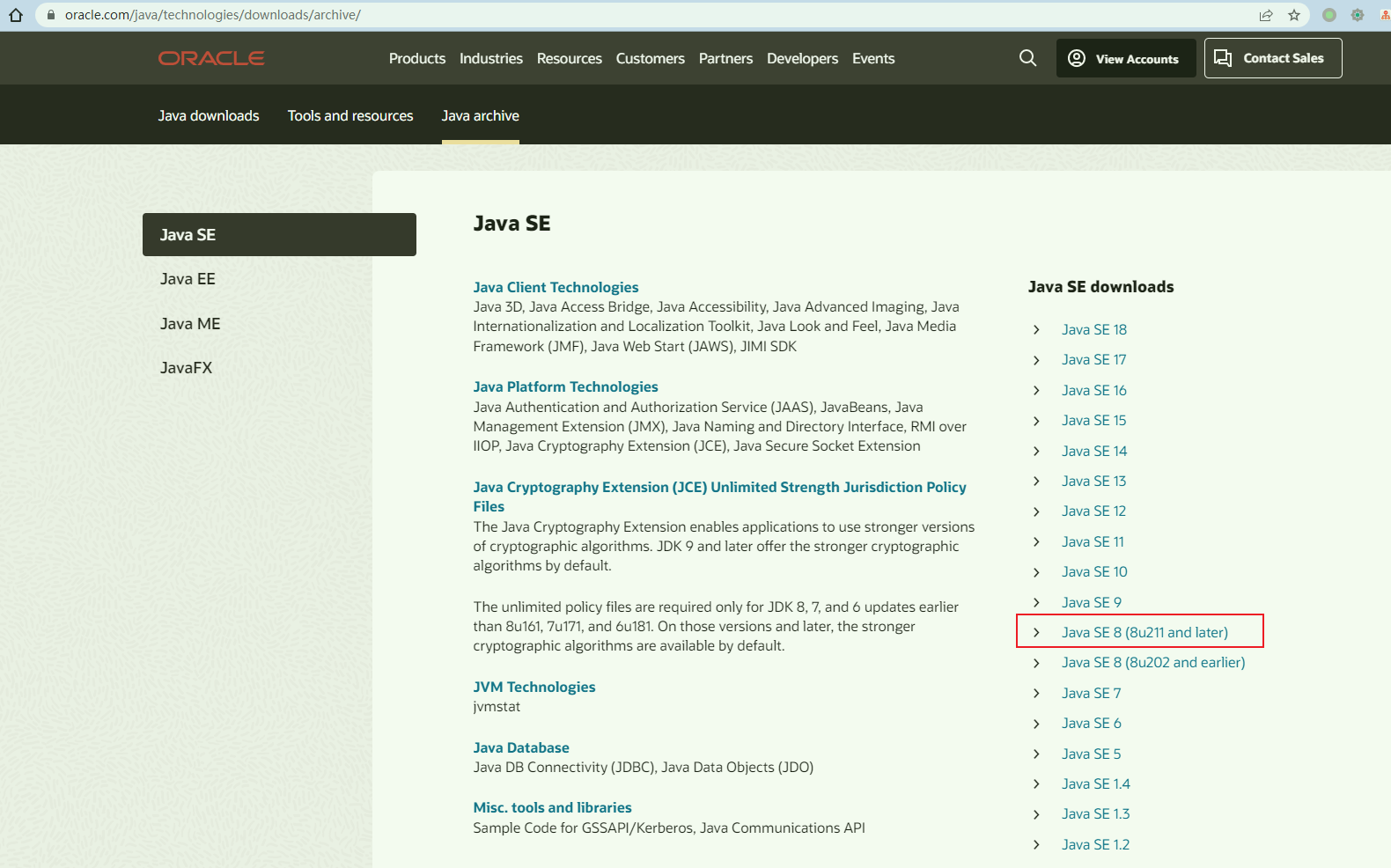Image resolution: width=1391 pixels, height=868 pixels.
Task: Open the Developers menu
Action: pos(803,58)
